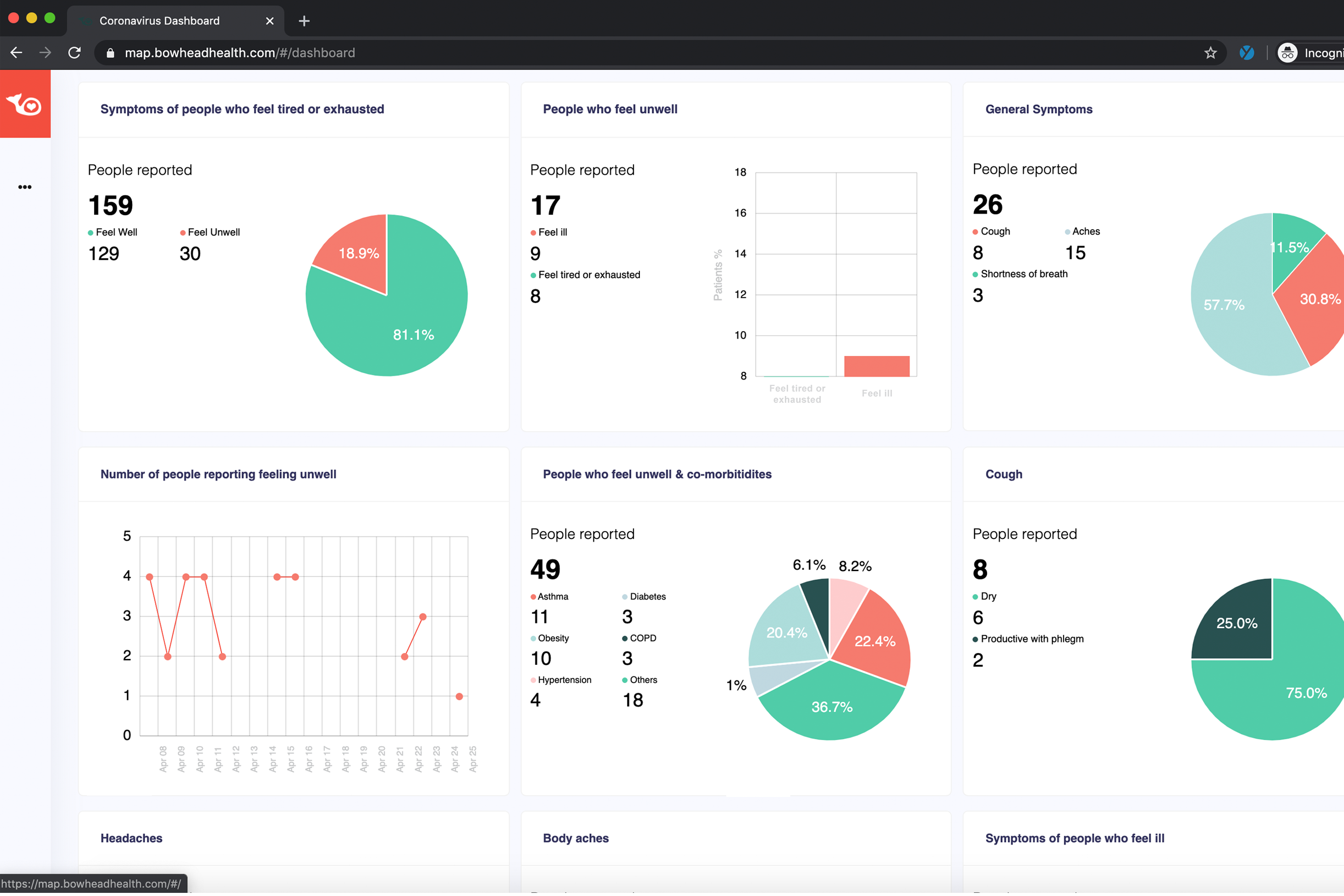1344x896 pixels.
Task: Click the Bowhead whale logo icon
Action: [24, 104]
